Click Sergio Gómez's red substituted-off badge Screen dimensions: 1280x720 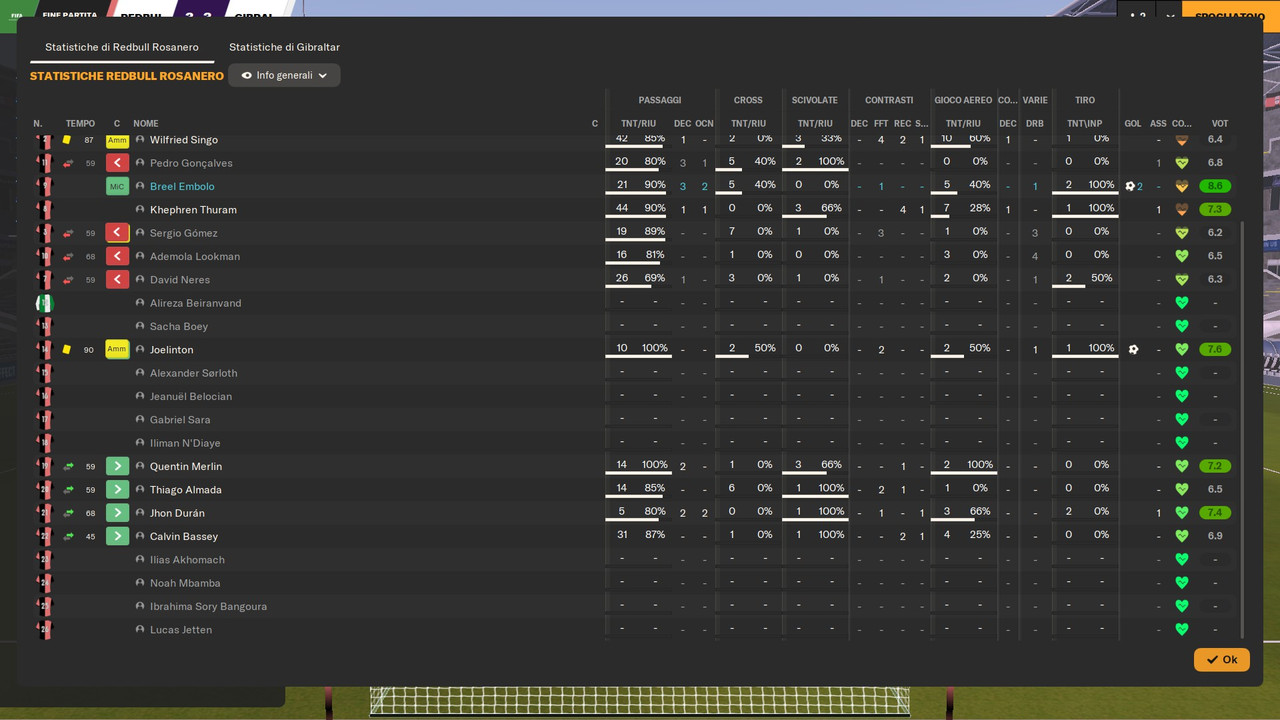117,233
